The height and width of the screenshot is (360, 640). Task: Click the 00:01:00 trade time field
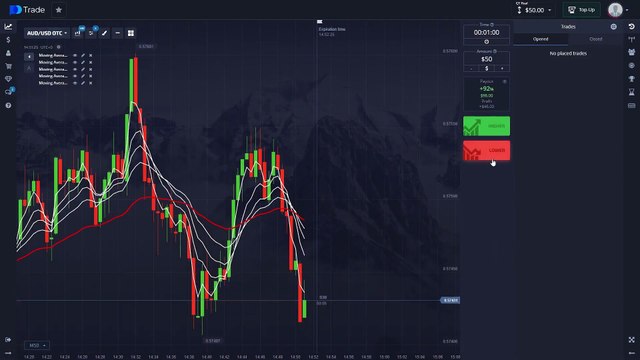point(486,32)
